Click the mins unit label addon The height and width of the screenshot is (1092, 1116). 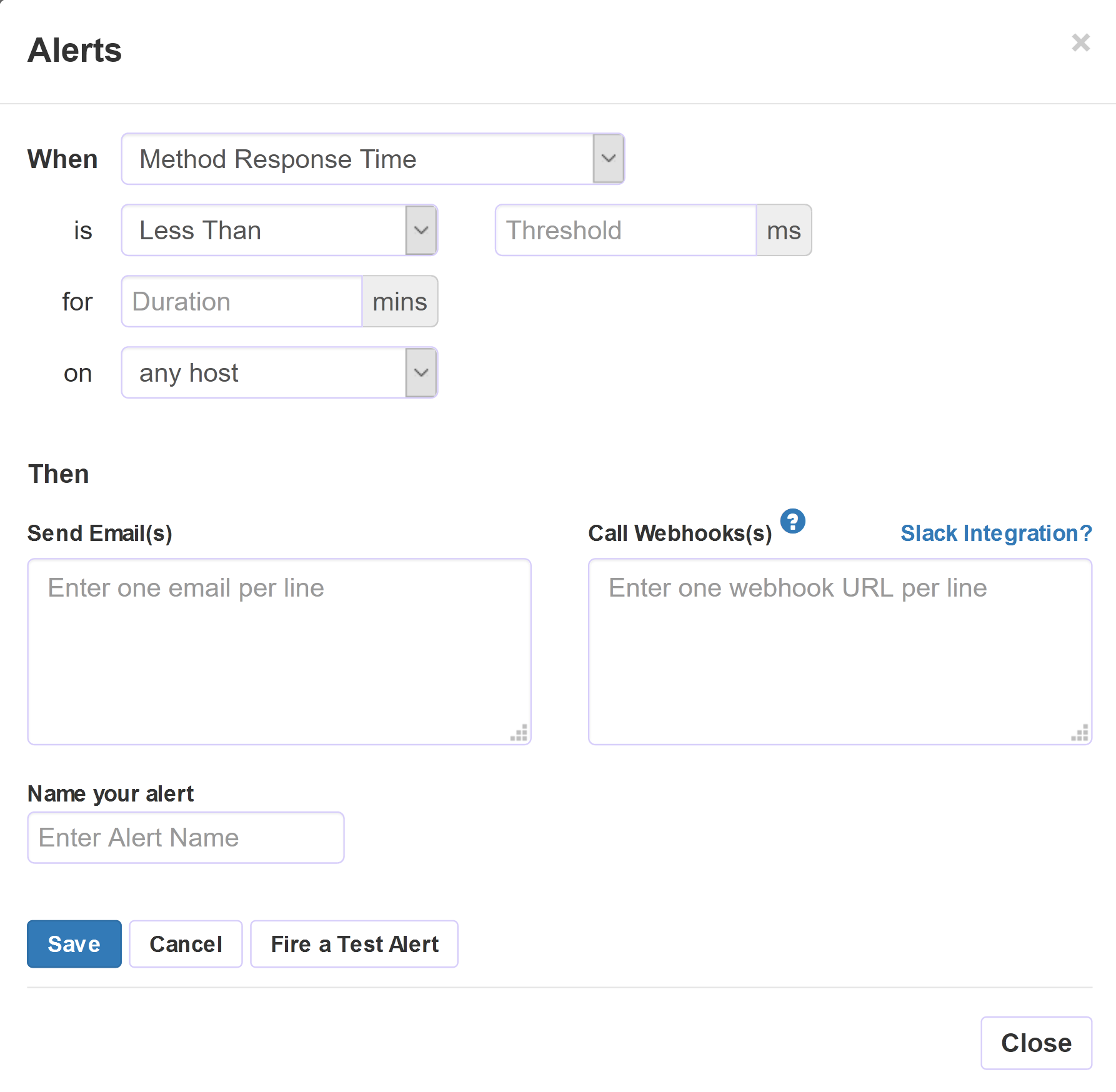click(x=400, y=302)
